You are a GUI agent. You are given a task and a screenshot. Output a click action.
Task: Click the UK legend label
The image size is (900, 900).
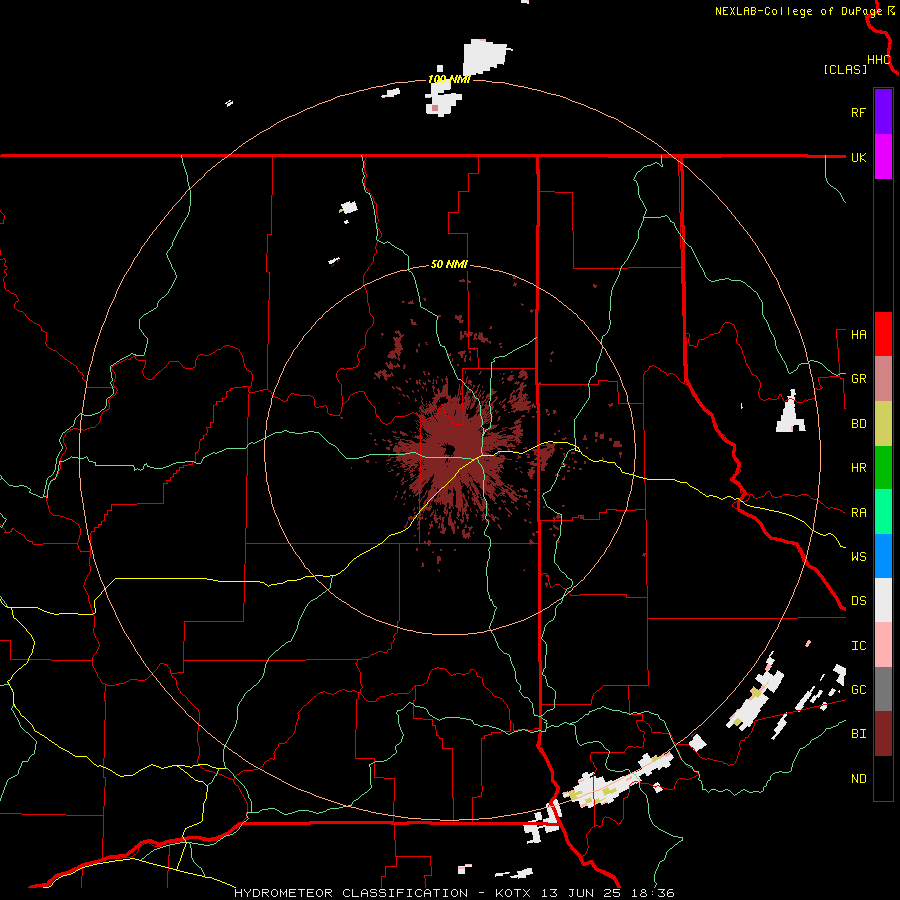click(x=858, y=157)
